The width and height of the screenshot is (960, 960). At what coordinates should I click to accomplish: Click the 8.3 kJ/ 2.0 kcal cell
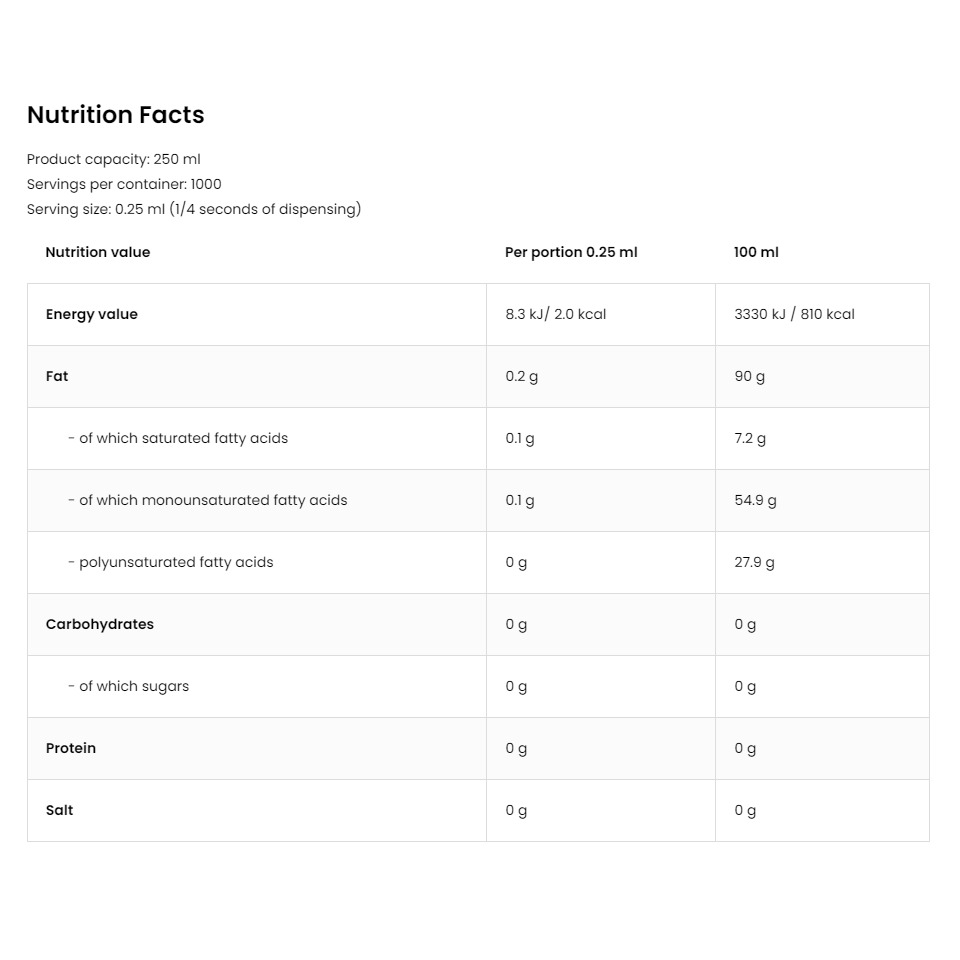[x=556, y=314]
